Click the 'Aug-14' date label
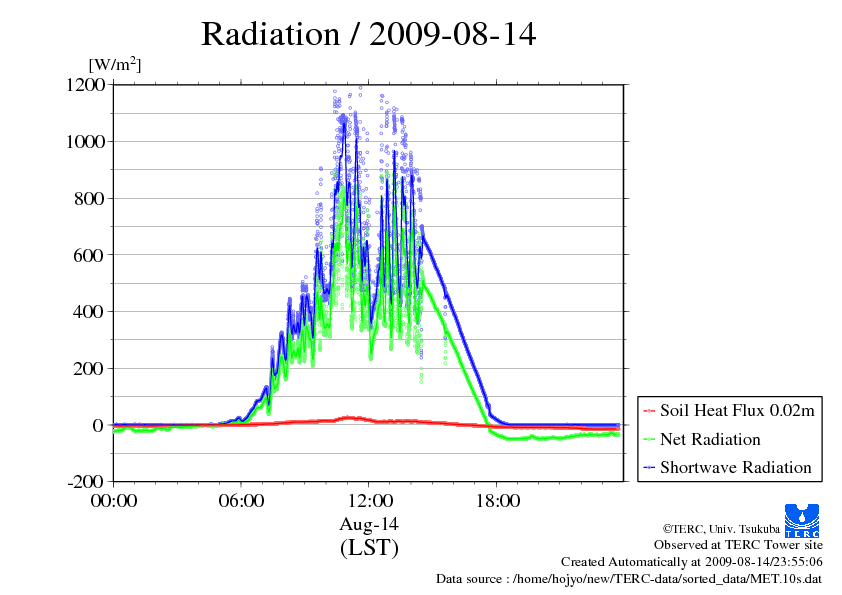The width and height of the screenshot is (842, 595). click(369, 524)
